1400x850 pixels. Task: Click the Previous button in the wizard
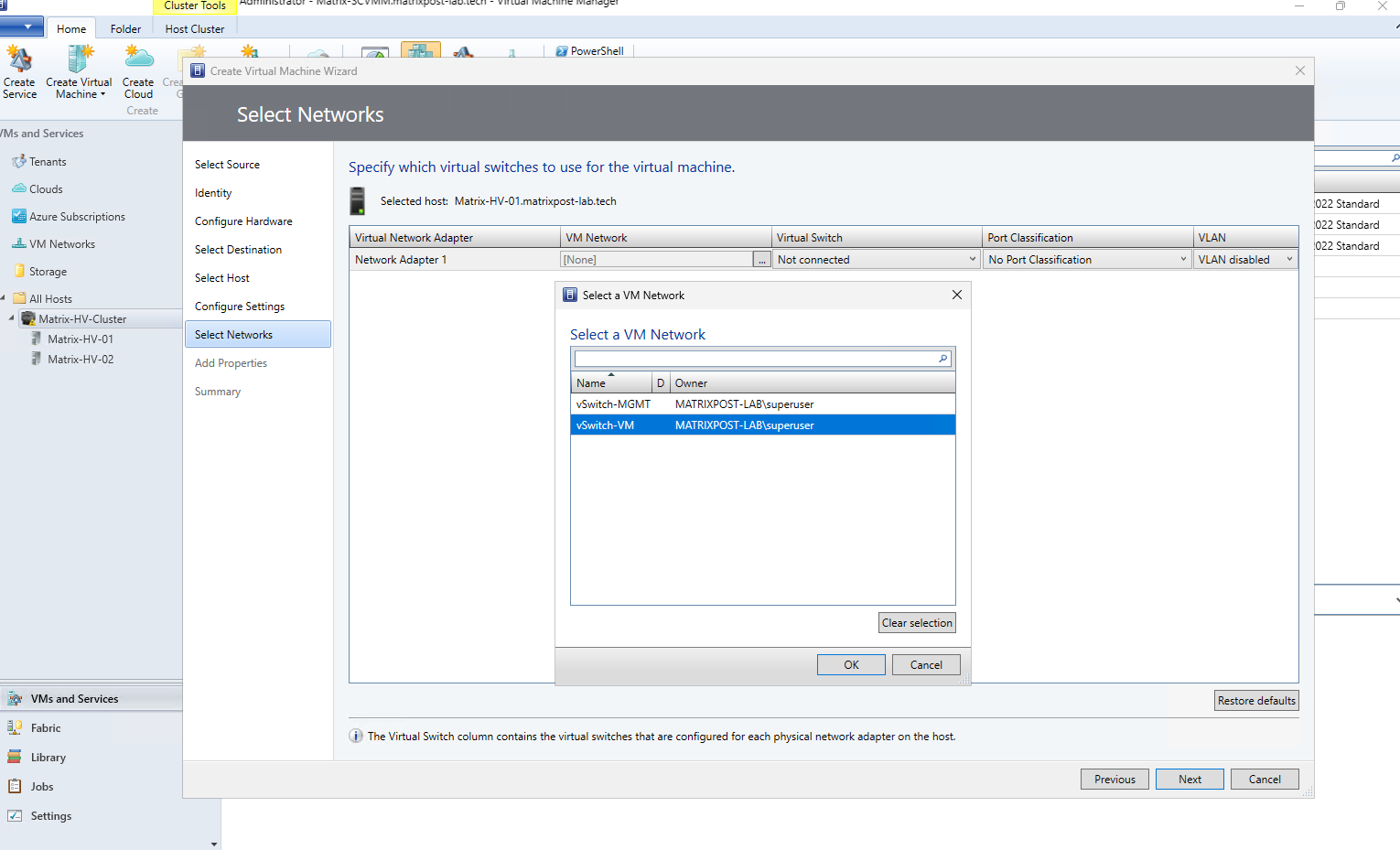point(1115,780)
